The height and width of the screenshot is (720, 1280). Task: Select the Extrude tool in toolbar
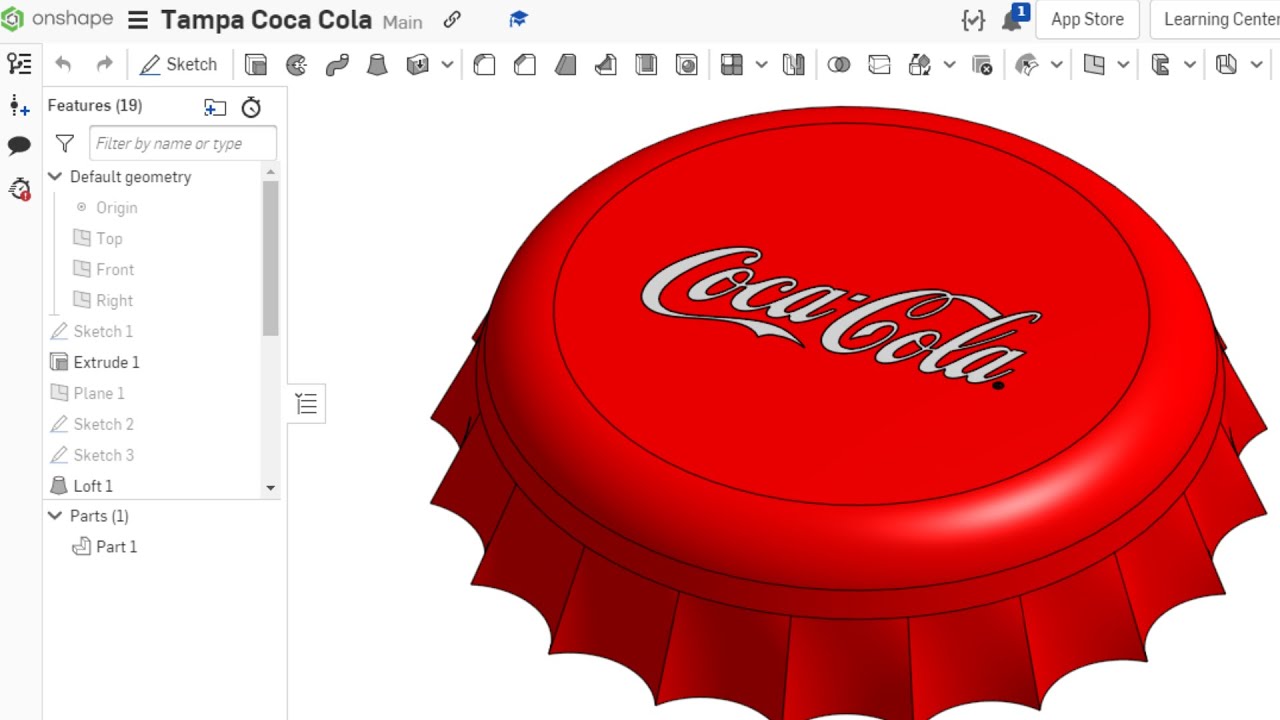[x=256, y=65]
